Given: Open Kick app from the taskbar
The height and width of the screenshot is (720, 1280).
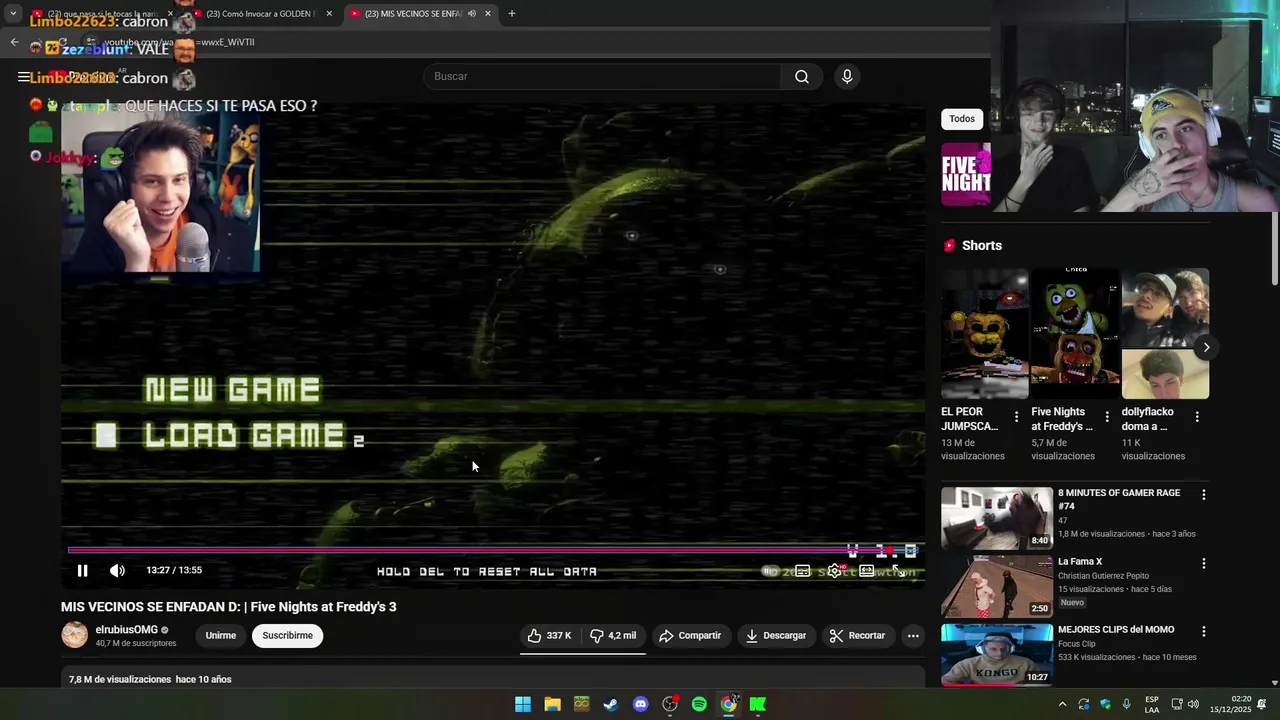Looking at the screenshot, I should point(758,704).
